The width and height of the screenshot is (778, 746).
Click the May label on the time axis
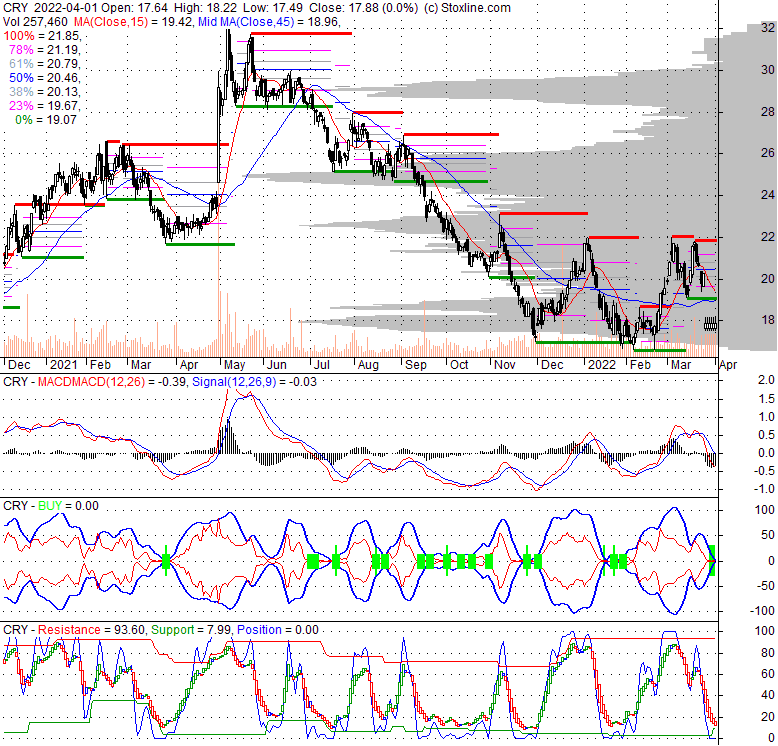click(x=234, y=365)
